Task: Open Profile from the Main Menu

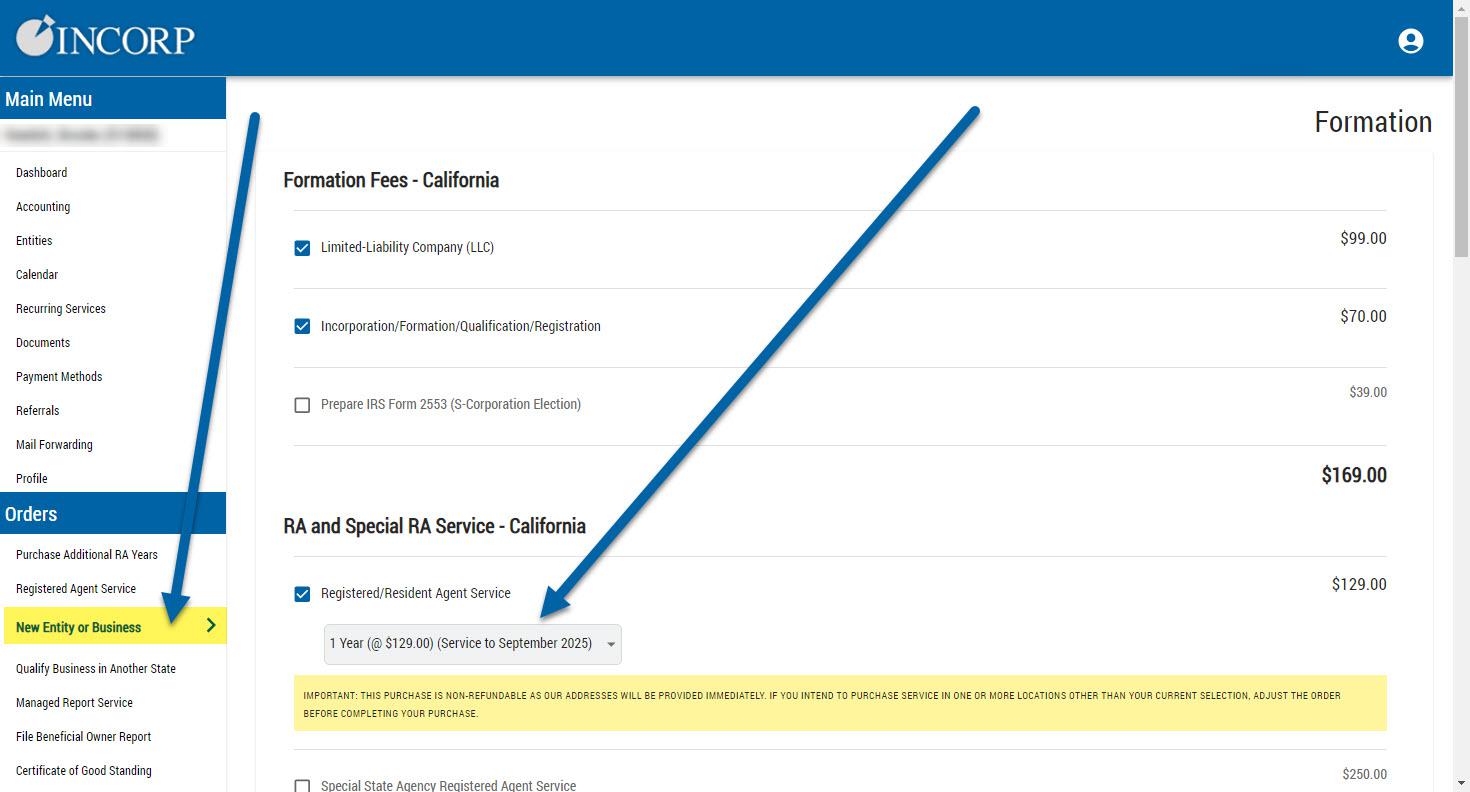Action: click(32, 479)
